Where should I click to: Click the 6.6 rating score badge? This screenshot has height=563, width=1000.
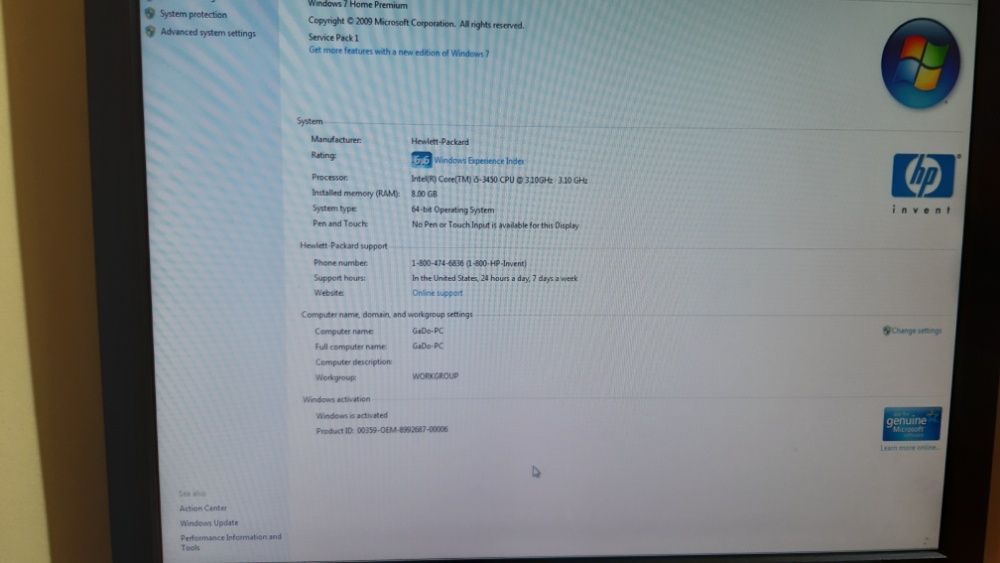click(x=421, y=160)
